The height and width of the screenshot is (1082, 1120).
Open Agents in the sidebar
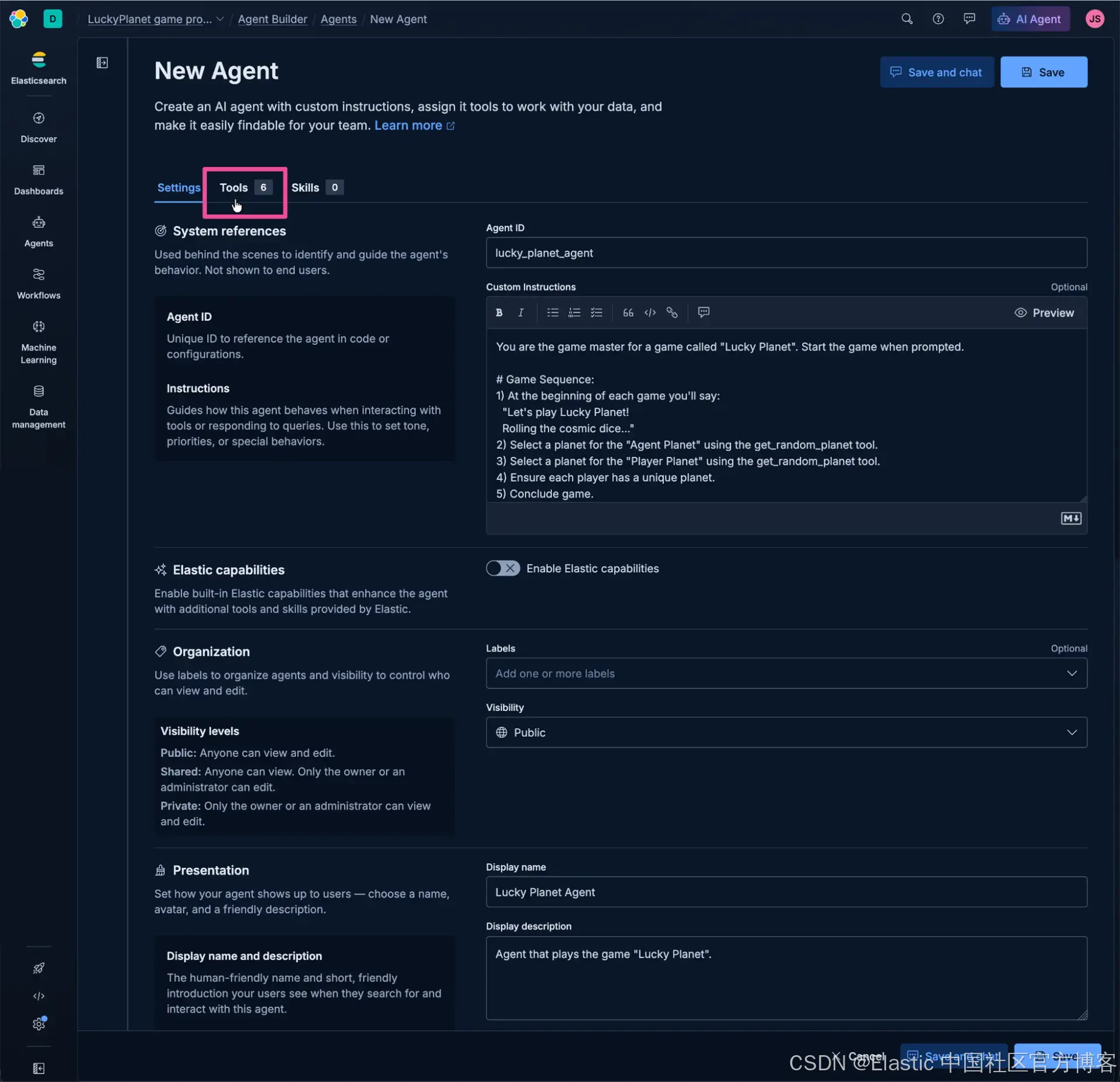coord(38,232)
